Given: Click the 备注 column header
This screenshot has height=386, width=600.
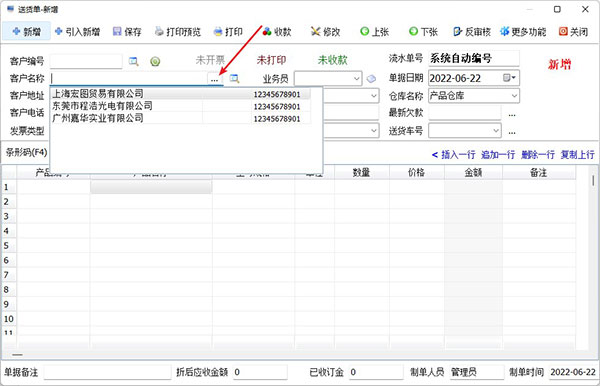Looking at the screenshot, I should pyautogui.click(x=539, y=173).
